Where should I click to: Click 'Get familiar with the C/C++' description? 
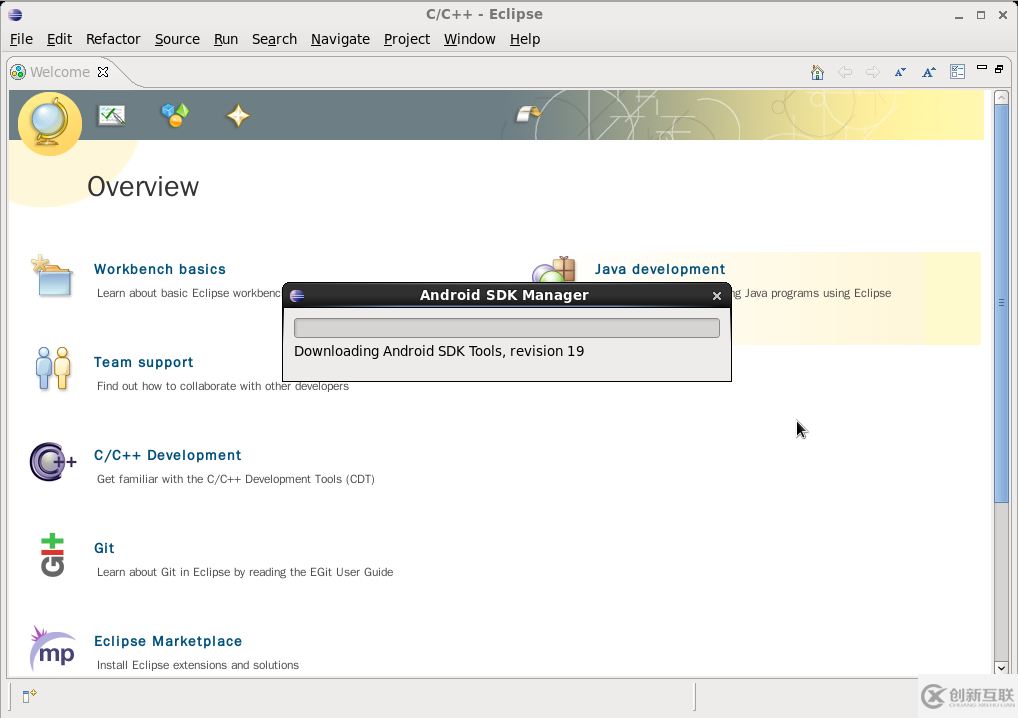point(236,479)
